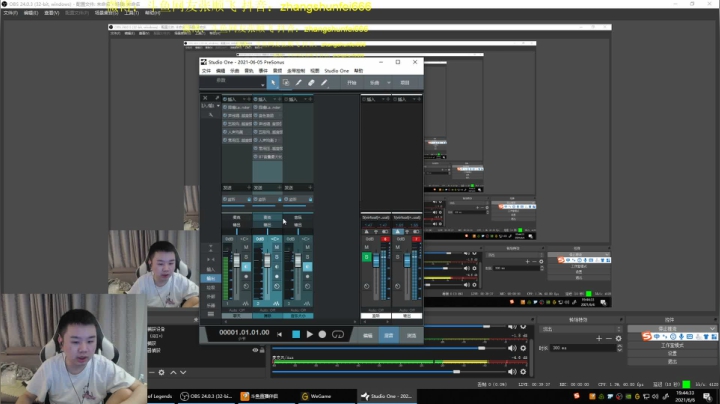This screenshot has height=404, width=720.
Task: Toggle green Solo on main output channel
Action: [x=366, y=257]
